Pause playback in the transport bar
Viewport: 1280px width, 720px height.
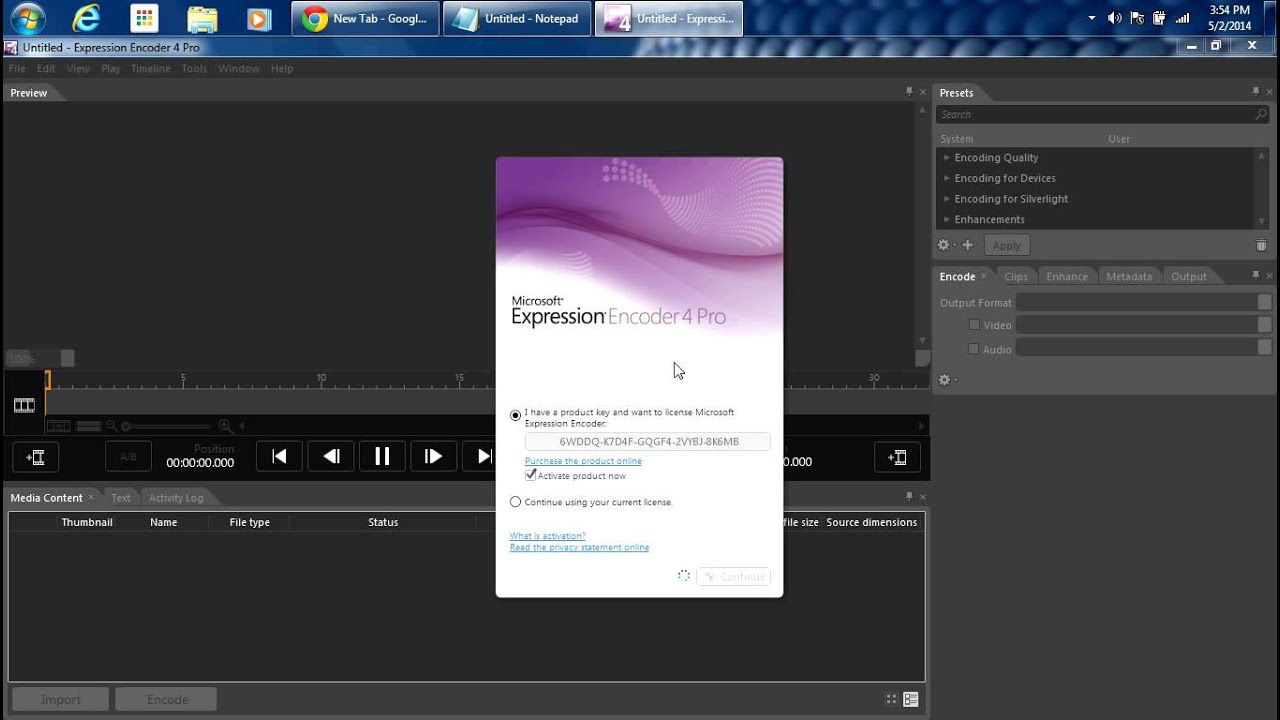[x=382, y=456]
